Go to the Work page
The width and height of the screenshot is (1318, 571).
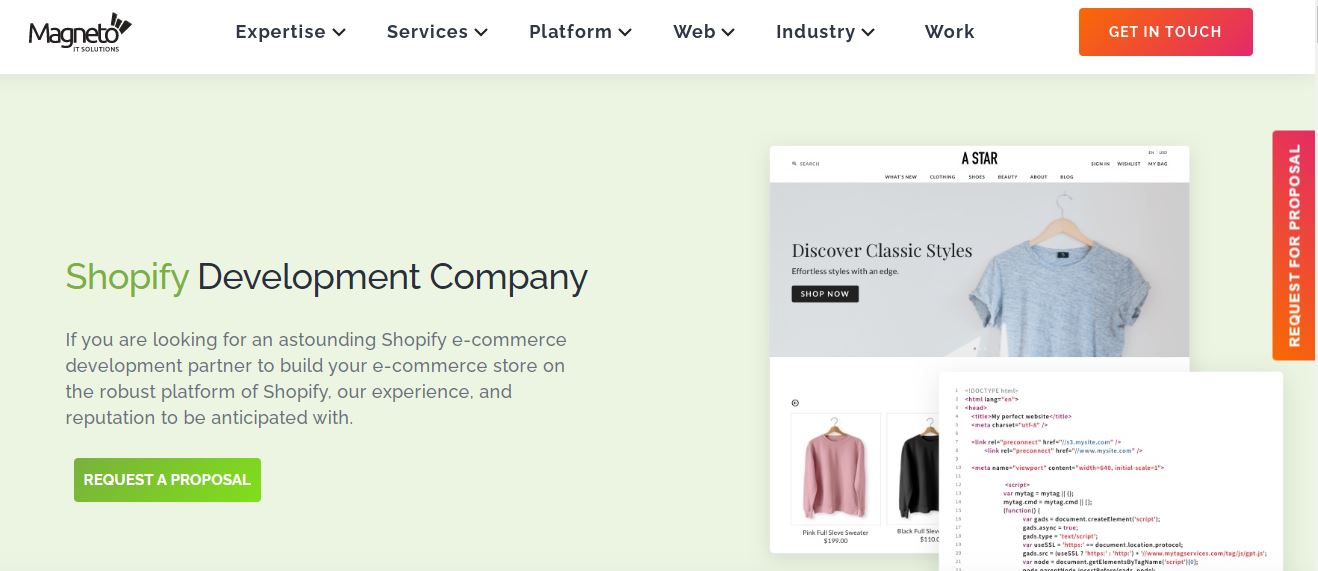pyautogui.click(x=949, y=32)
